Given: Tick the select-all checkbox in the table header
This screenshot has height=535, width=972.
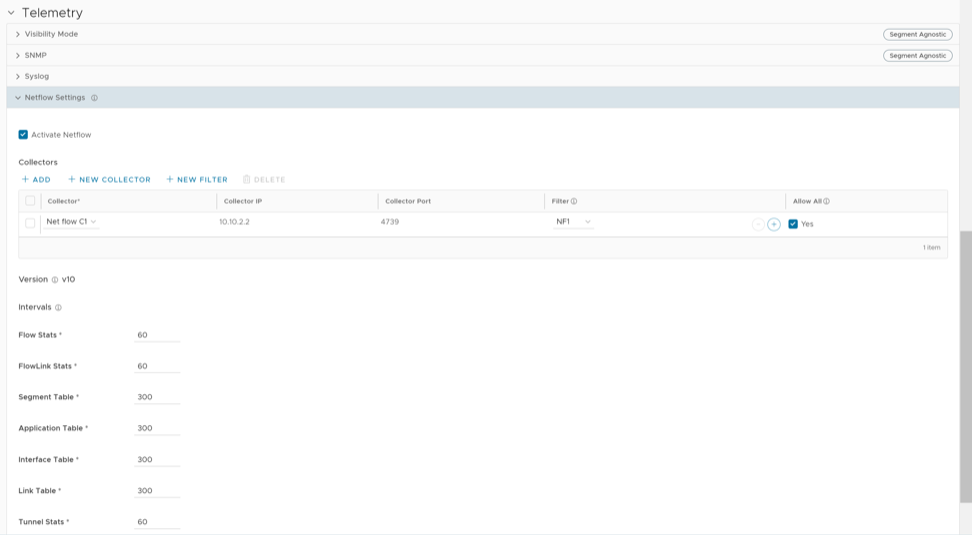Looking at the screenshot, I should pyautogui.click(x=30, y=201).
